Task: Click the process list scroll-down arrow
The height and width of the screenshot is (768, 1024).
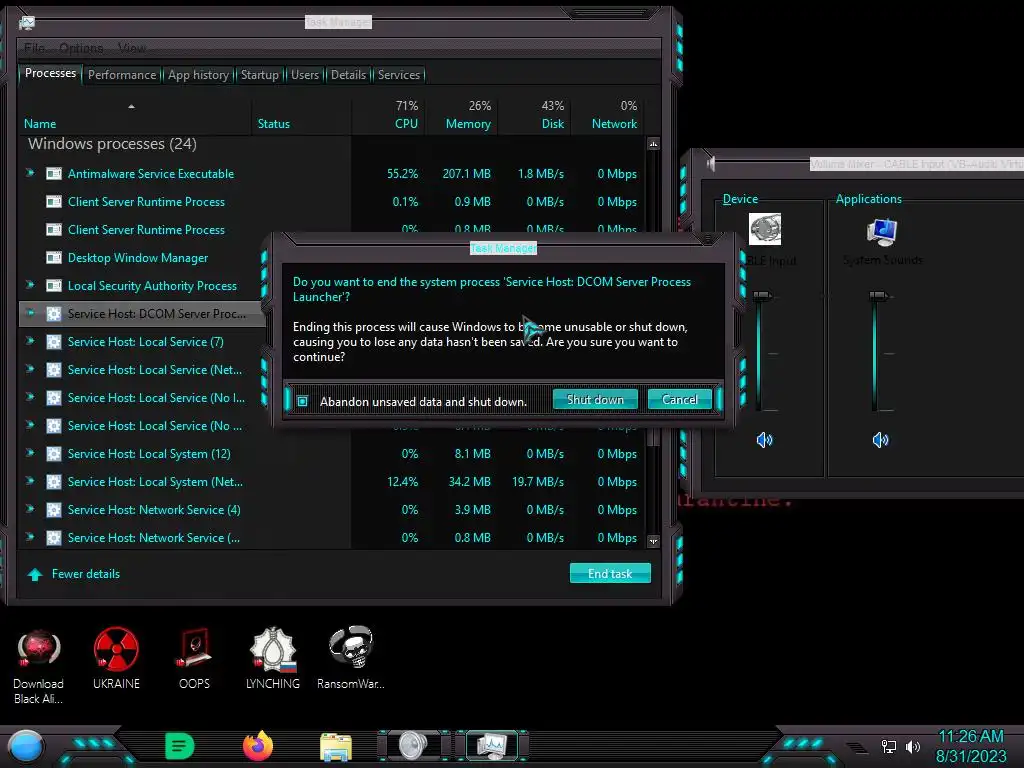Action: [653, 541]
